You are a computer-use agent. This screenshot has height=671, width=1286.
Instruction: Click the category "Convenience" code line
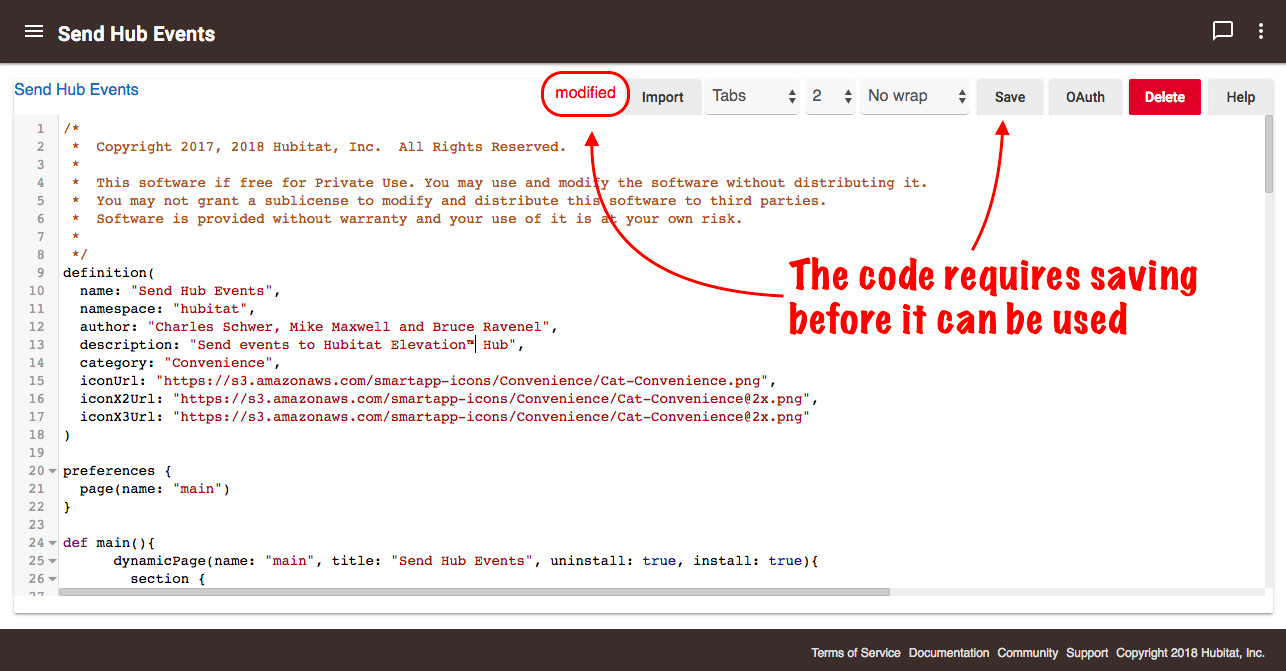point(181,363)
